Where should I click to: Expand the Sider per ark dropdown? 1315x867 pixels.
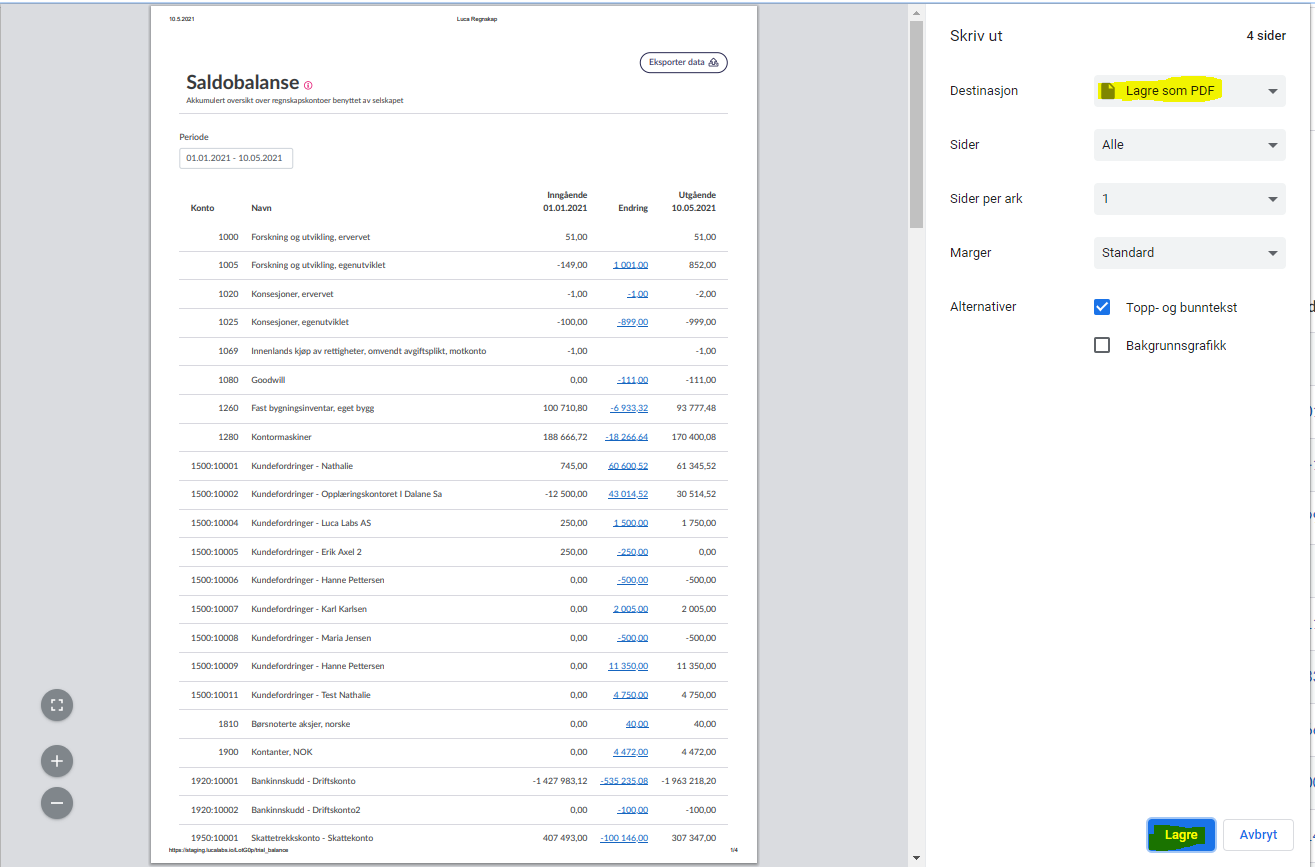click(x=1189, y=199)
